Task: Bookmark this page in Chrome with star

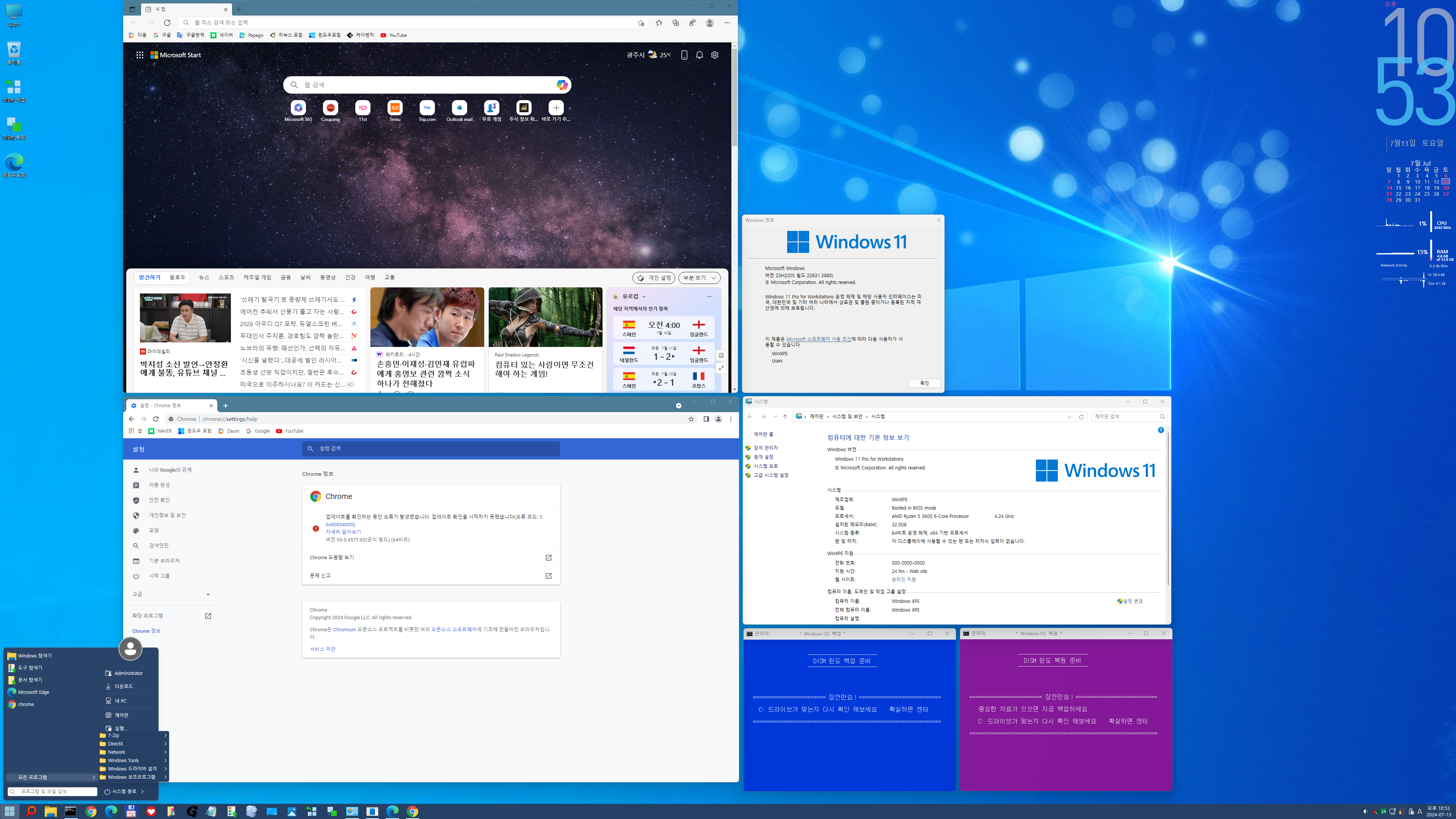Action: point(691,419)
